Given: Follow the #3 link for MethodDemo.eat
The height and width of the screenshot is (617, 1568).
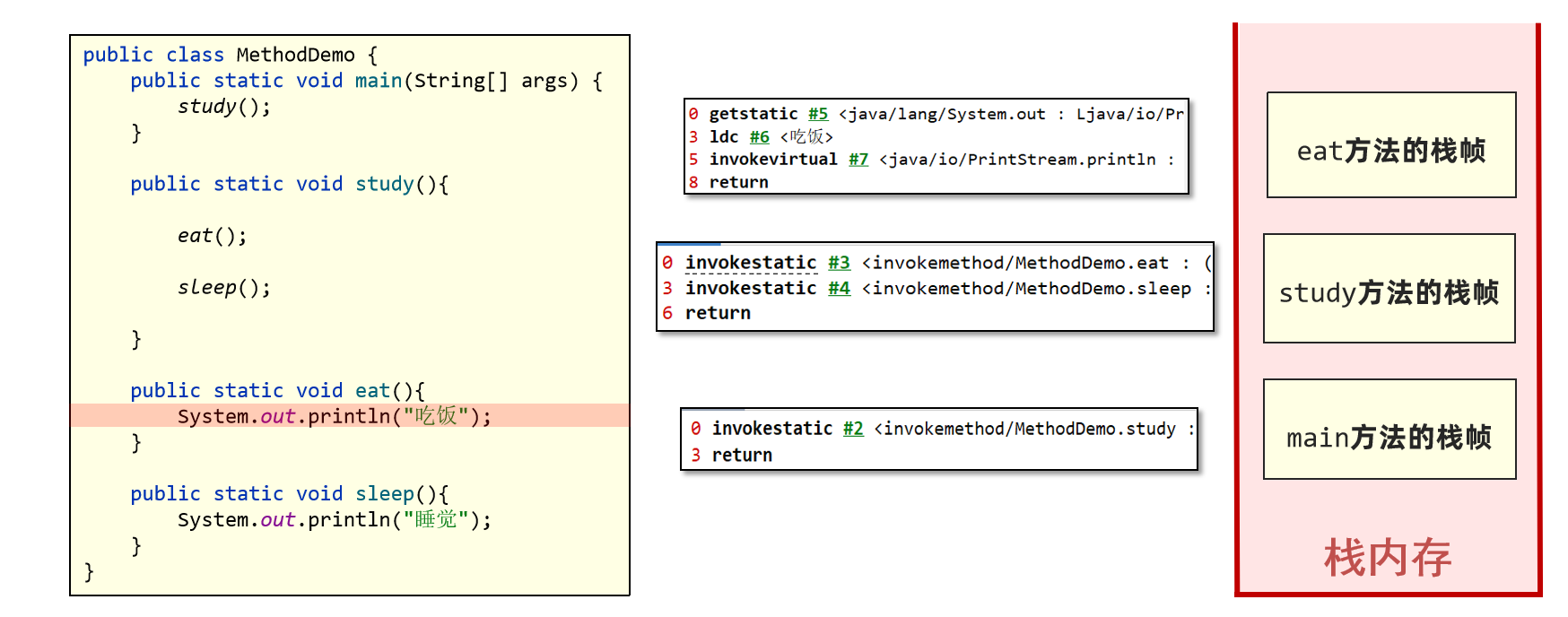Looking at the screenshot, I should click(838, 263).
